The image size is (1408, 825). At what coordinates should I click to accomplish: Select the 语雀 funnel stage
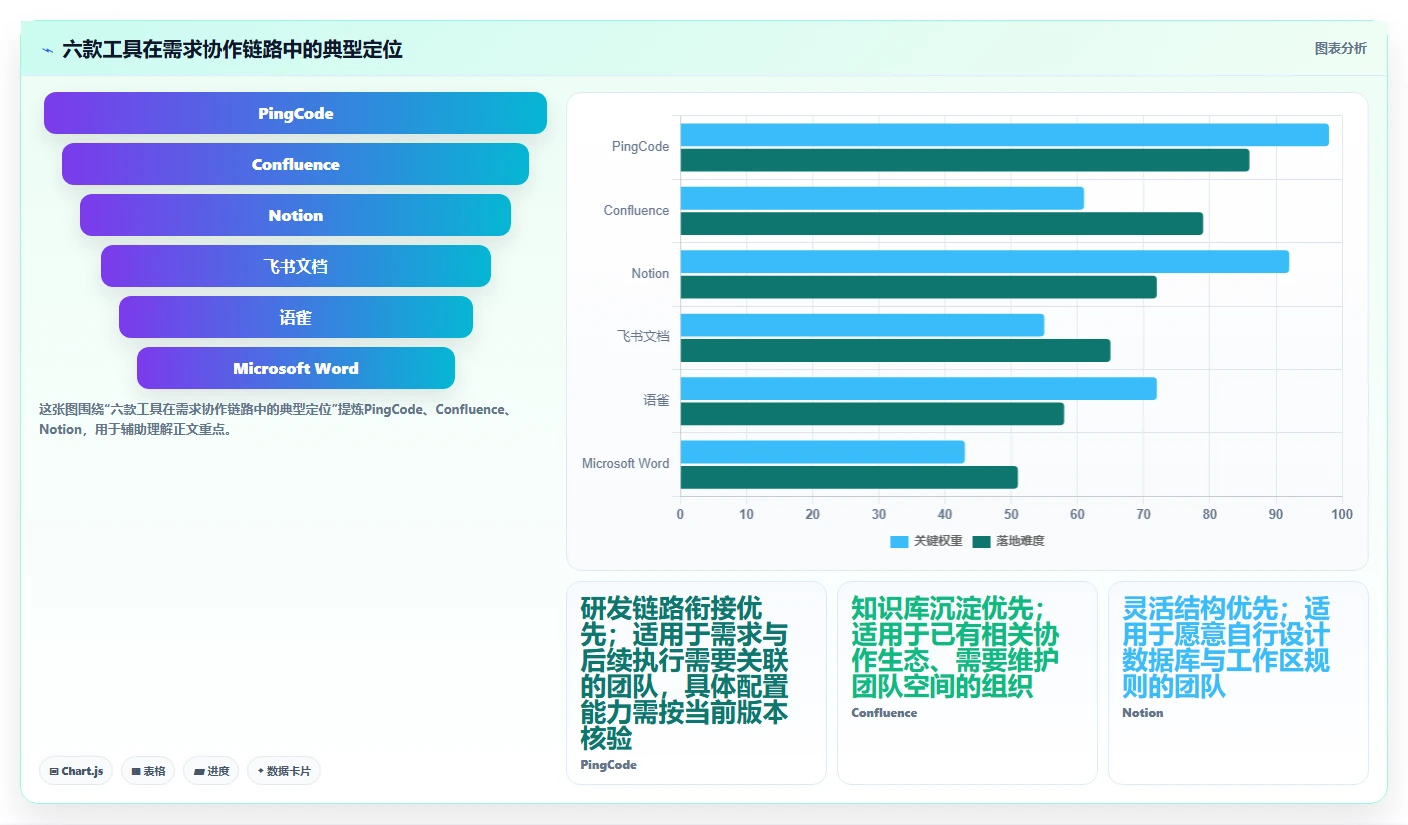(295, 317)
